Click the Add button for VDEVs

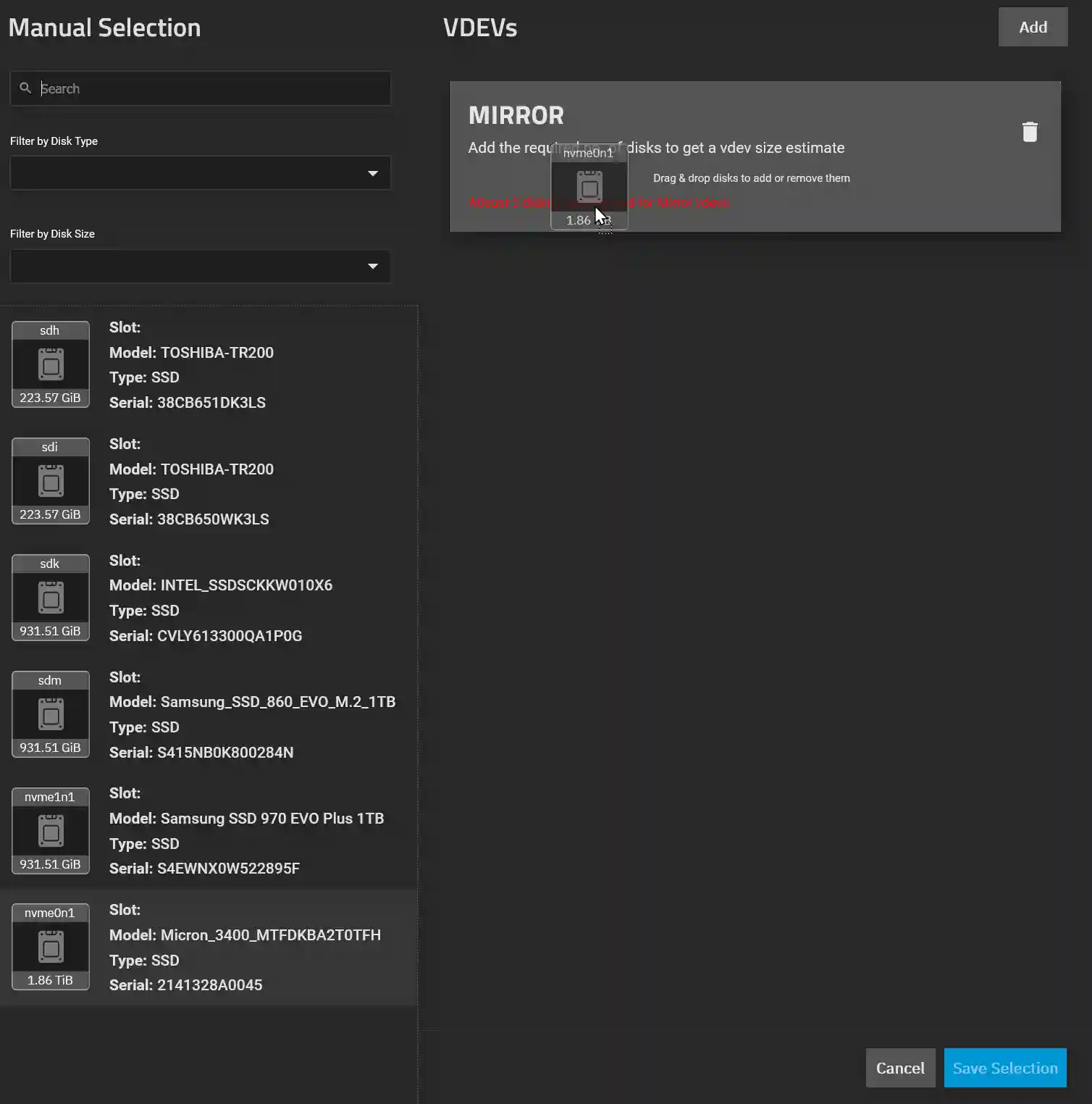pyautogui.click(x=1033, y=27)
